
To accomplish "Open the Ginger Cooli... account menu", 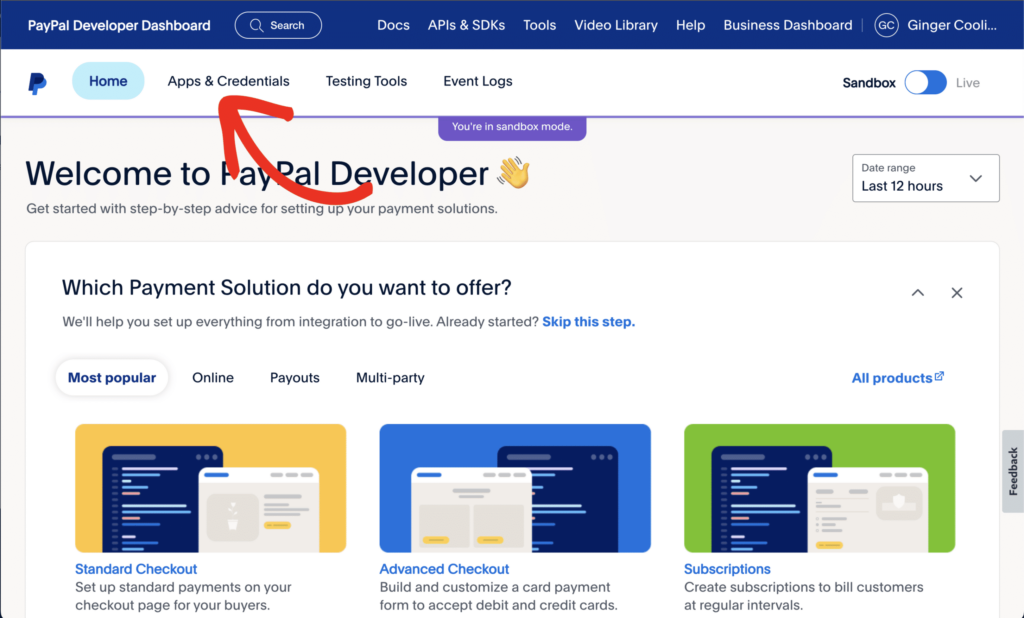I will tap(952, 25).
